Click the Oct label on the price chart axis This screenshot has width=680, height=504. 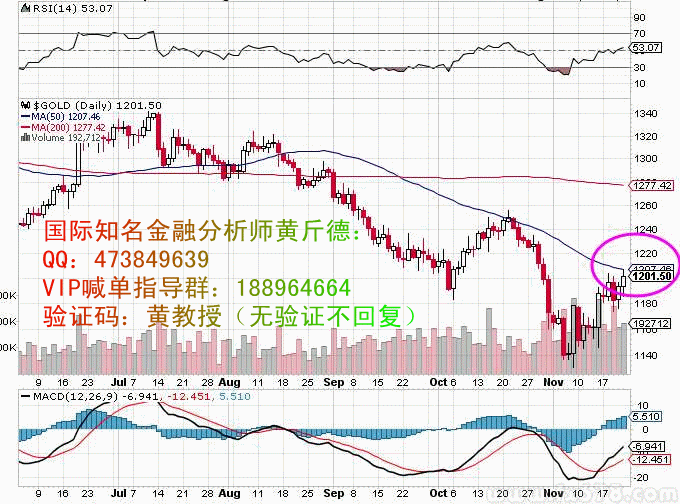[439, 381]
